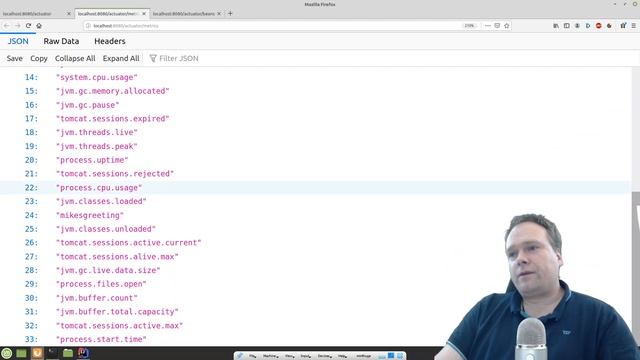The width and height of the screenshot is (640, 360).
Task: Reload the current page
Action: pyautogui.click(x=28, y=26)
